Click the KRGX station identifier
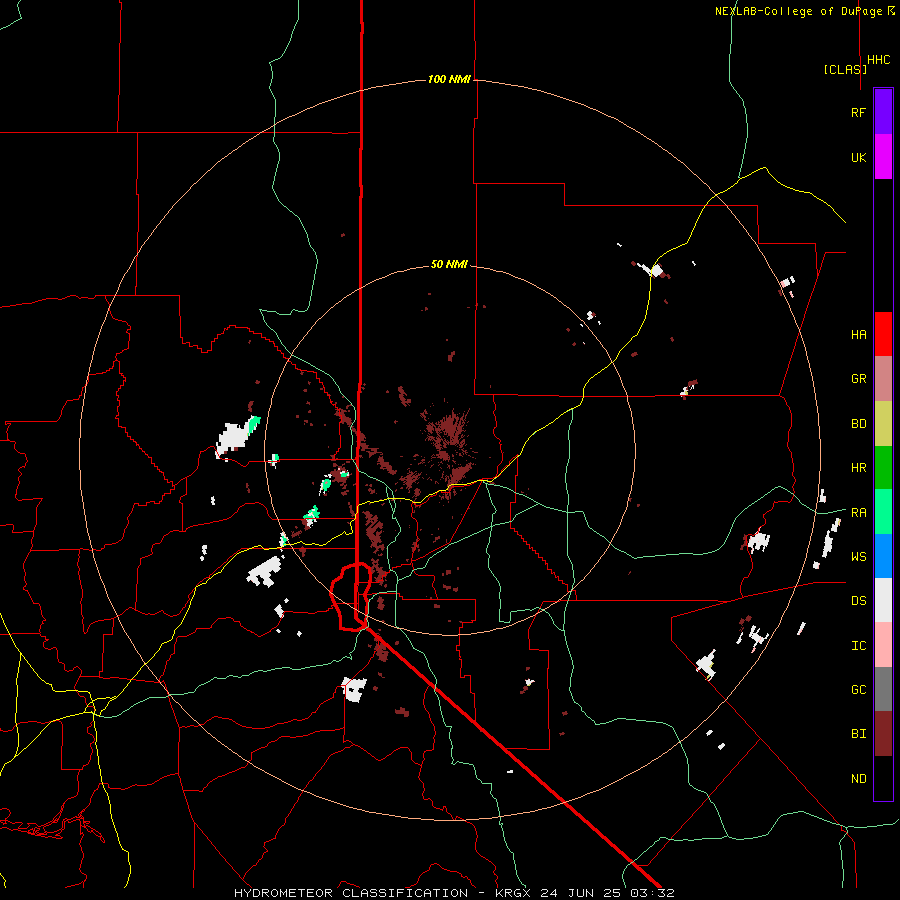 click(x=514, y=893)
